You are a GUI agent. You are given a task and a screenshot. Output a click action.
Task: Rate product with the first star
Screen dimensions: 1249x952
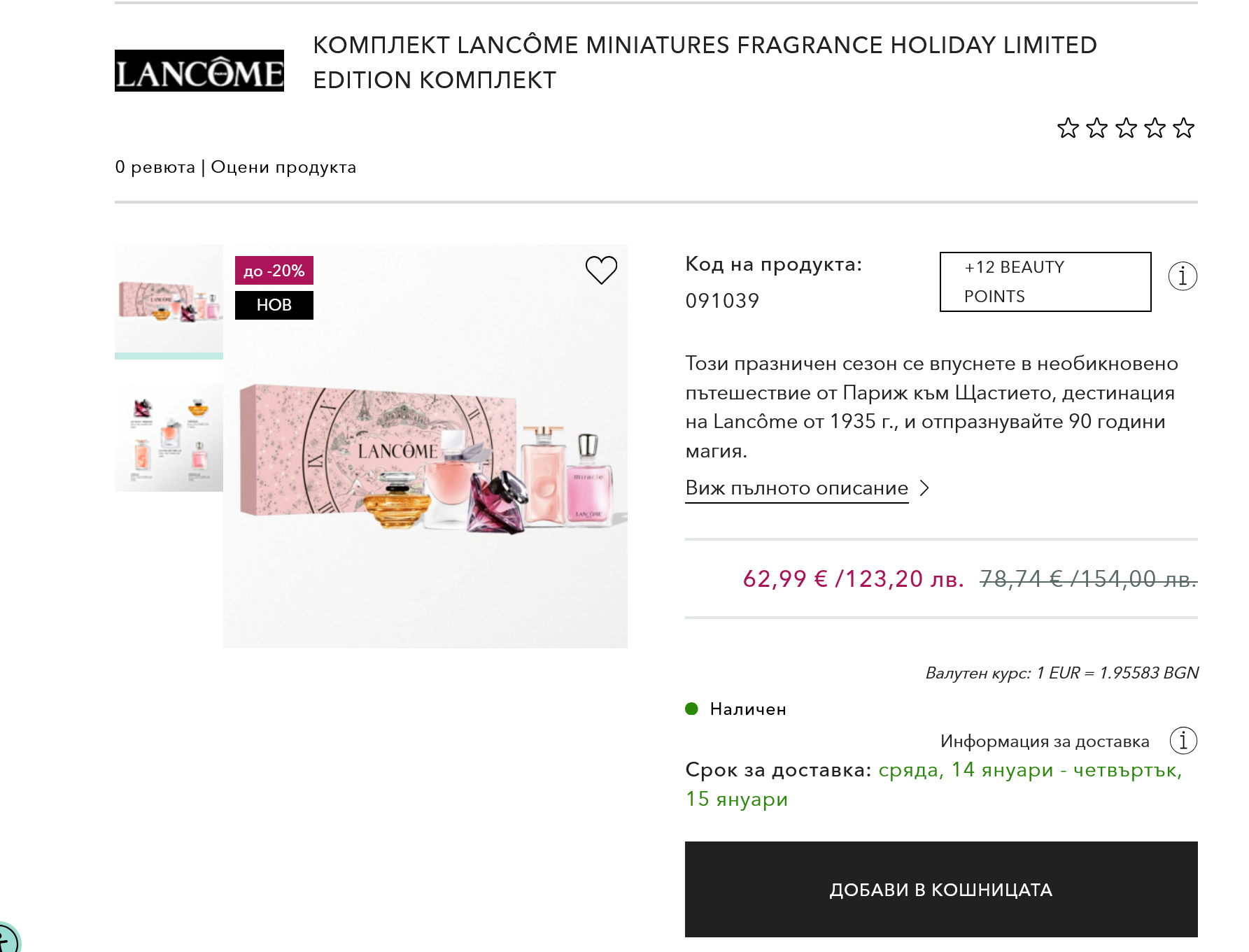(1068, 128)
